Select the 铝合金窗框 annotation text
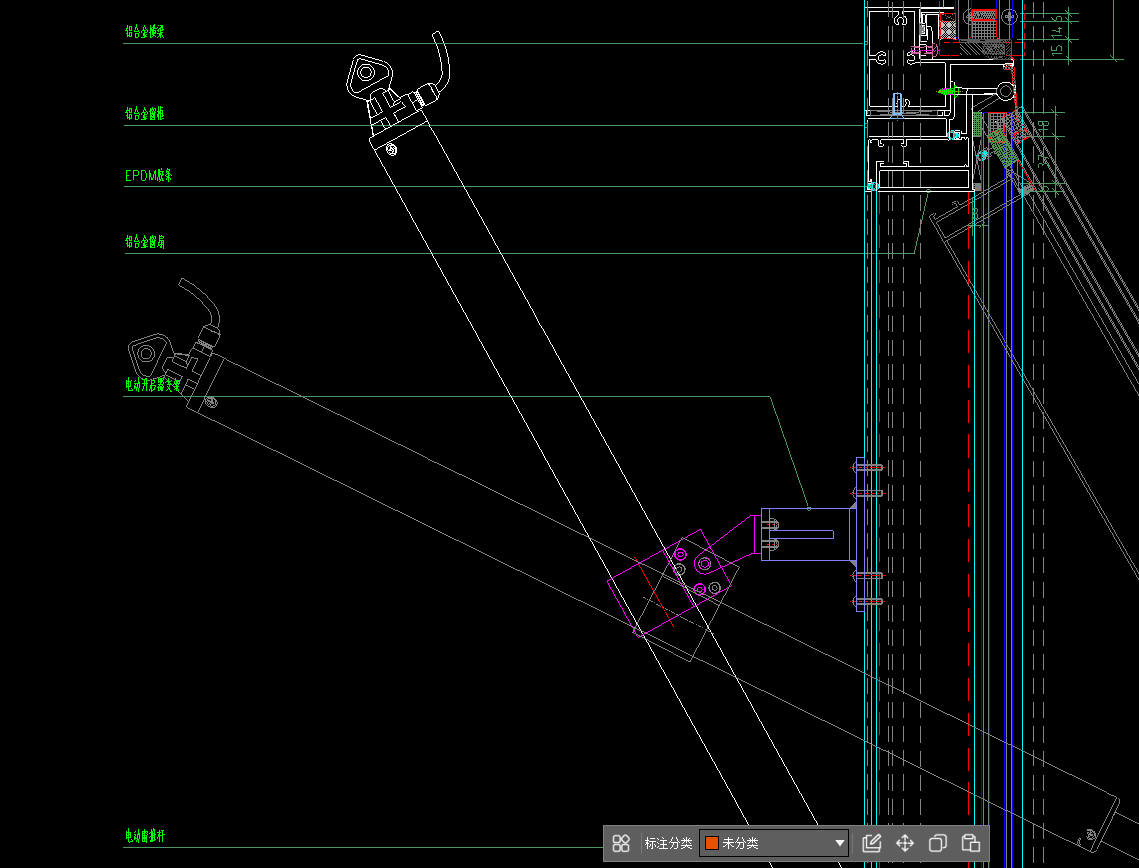Viewport: 1139px width, 868px height. coord(145,114)
